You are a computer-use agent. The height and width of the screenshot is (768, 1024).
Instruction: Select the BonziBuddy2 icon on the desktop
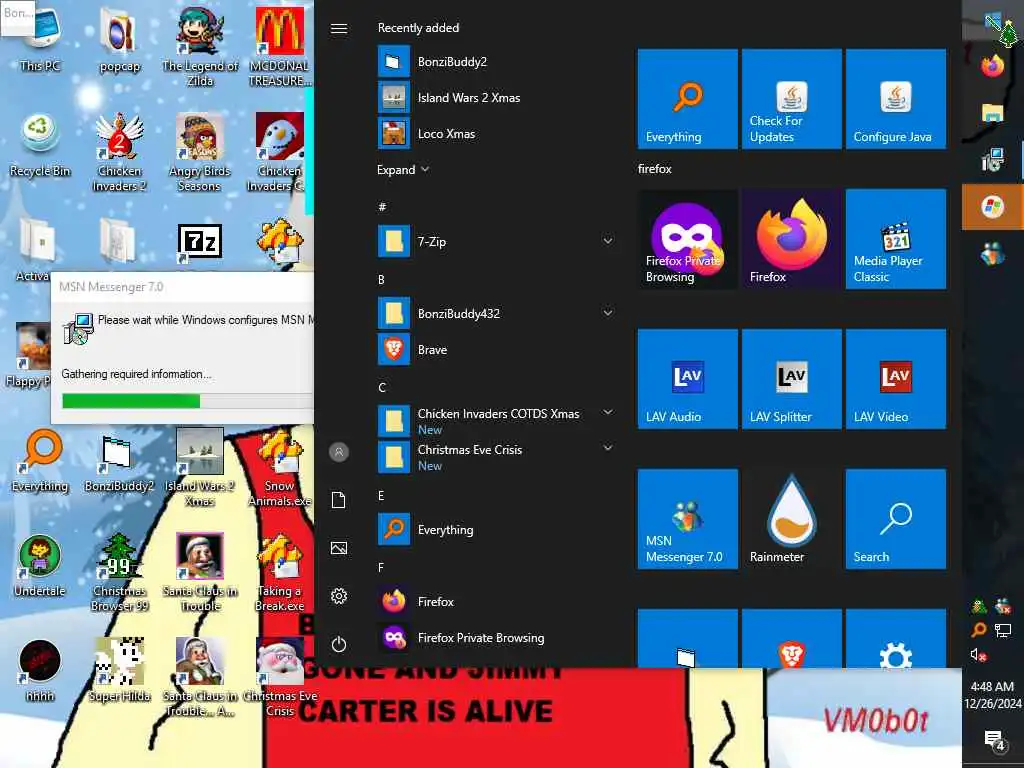click(120, 461)
